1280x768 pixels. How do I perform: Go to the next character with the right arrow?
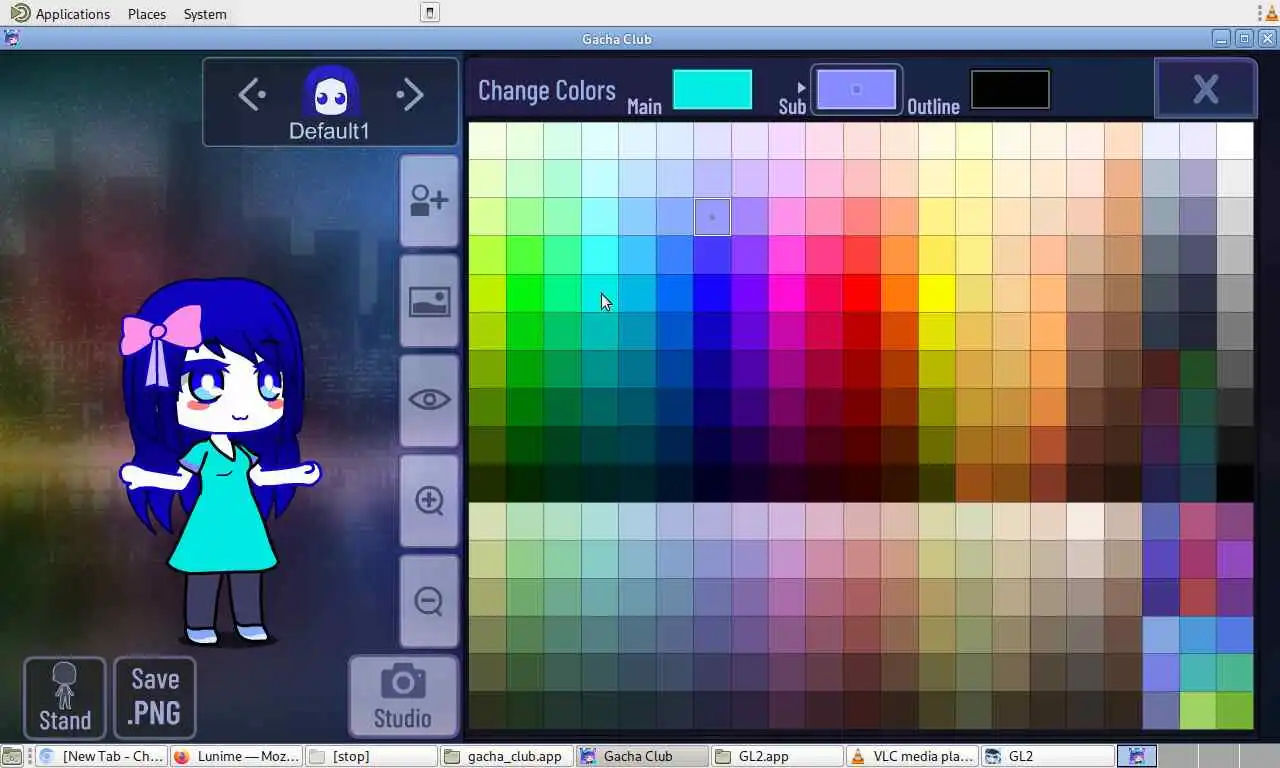tap(410, 95)
